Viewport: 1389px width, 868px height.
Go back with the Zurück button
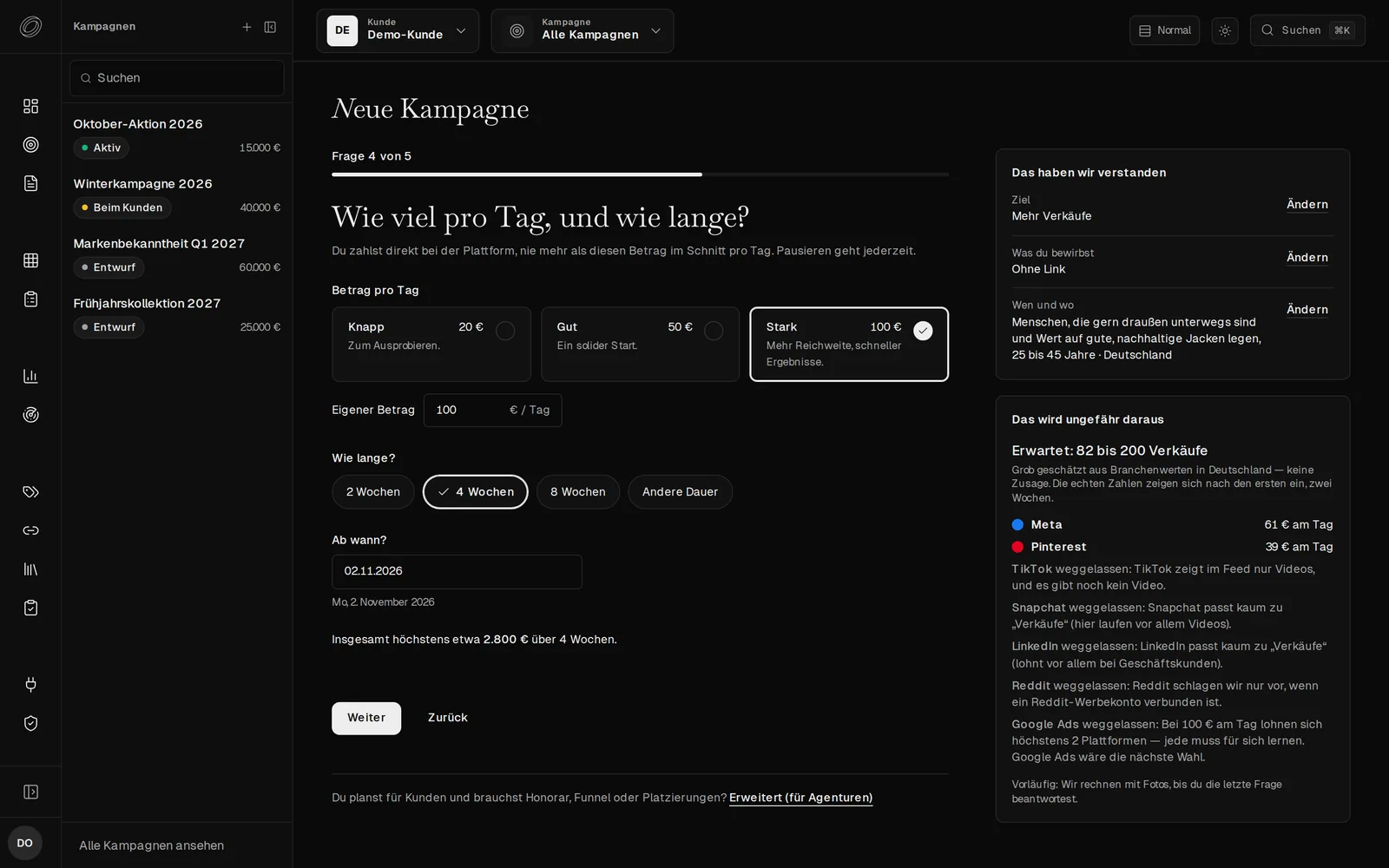(448, 719)
